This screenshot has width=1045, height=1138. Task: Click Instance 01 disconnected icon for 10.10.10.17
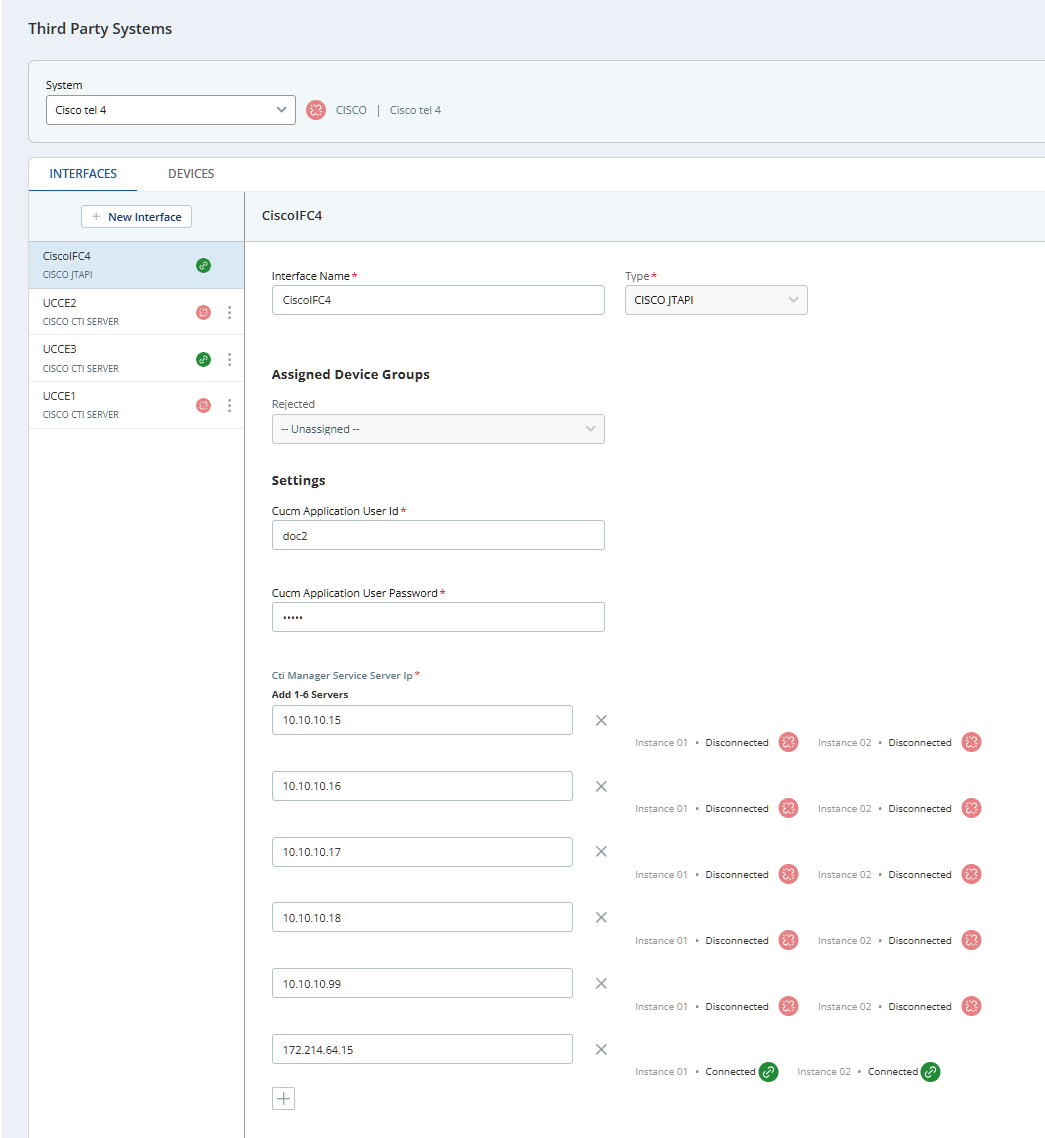click(x=789, y=875)
